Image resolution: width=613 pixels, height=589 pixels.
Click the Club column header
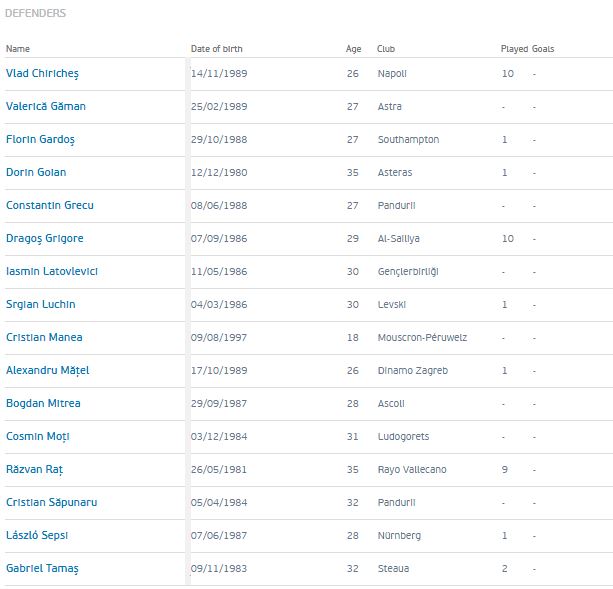pyautogui.click(x=386, y=49)
